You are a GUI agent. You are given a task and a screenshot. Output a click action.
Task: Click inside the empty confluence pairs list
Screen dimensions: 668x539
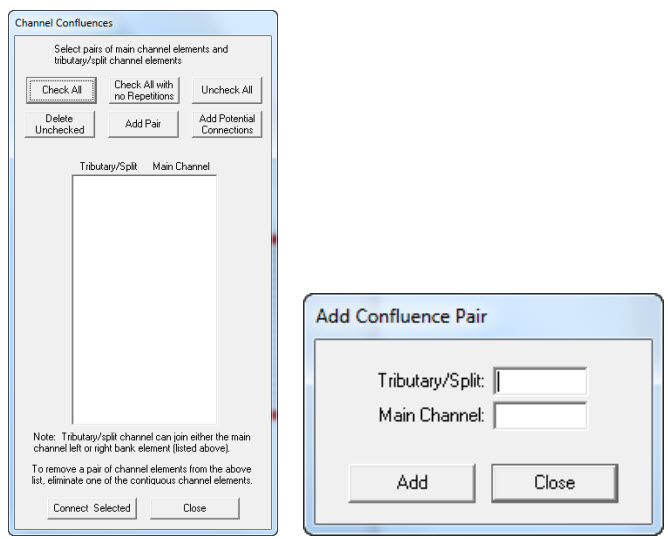(144, 300)
